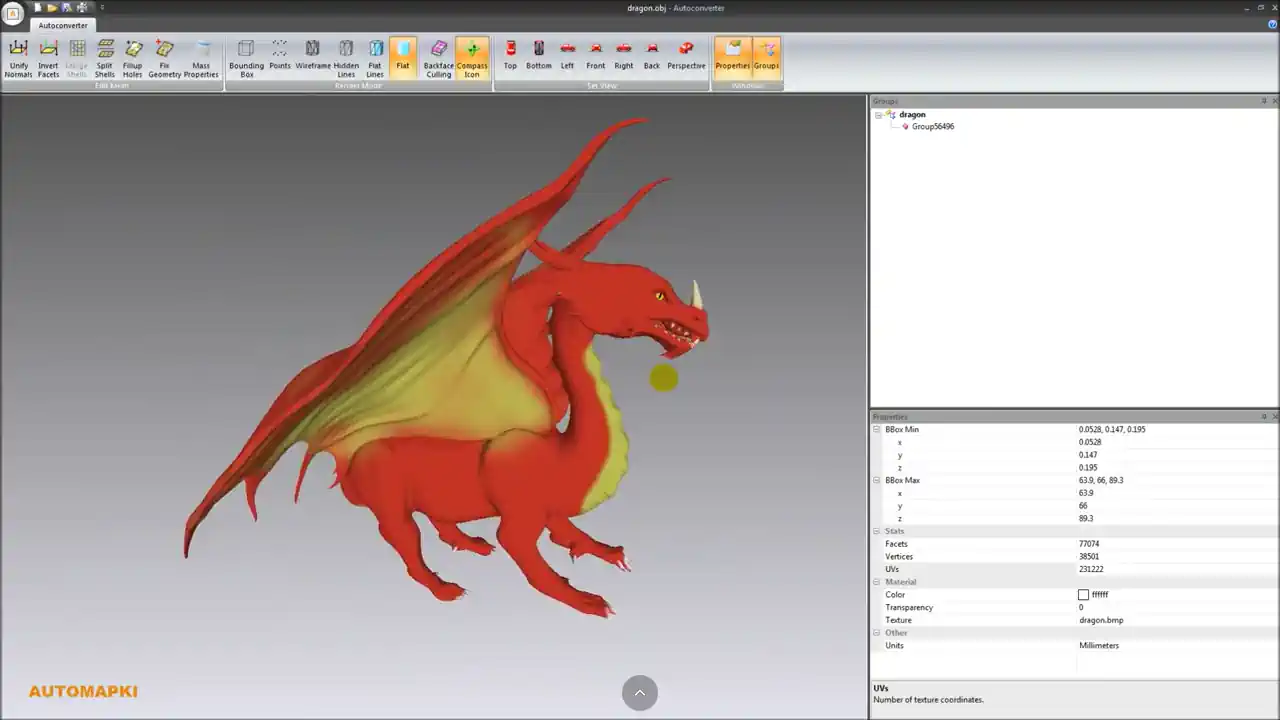Toggle the Compass Icon display
The height and width of the screenshot is (720, 1280).
[x=472, y=58]
